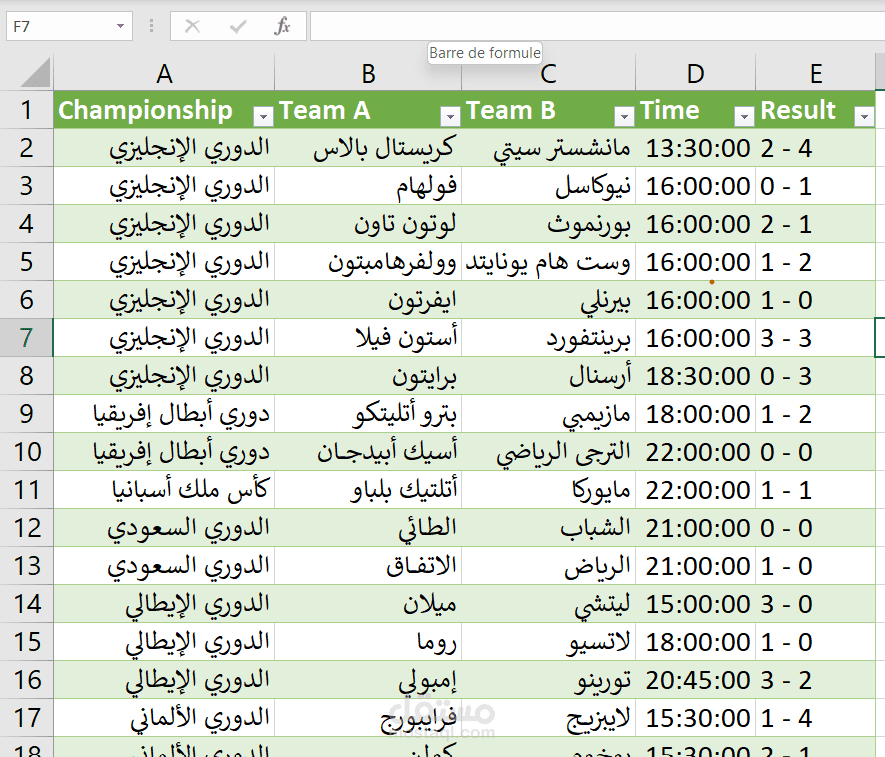The height and width of the screenshot is (757, 885).
Task: Select cell لوتون تاون in row 4
Action: [368, 224]
